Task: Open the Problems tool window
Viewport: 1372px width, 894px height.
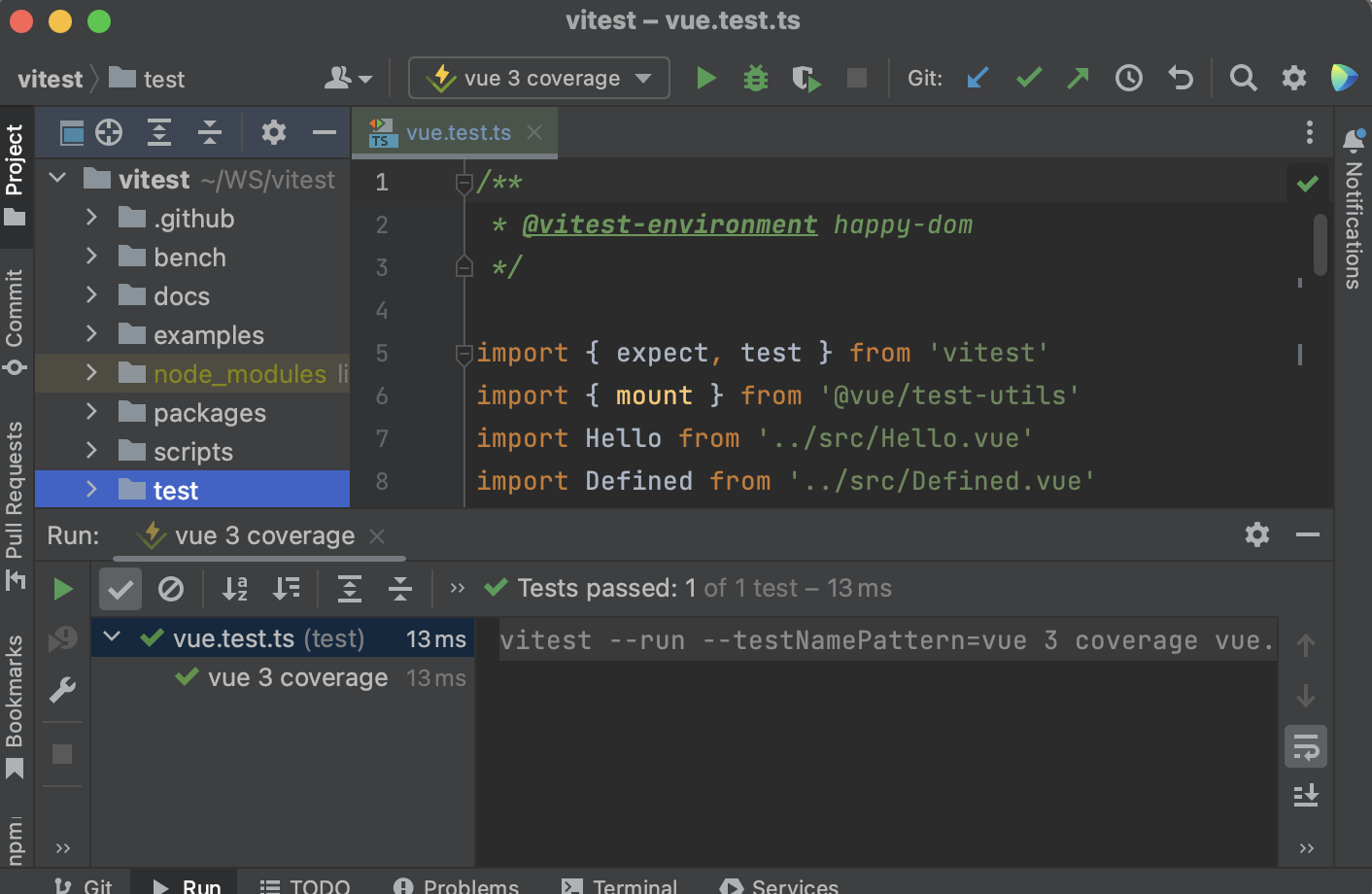Action: point(457,885)
